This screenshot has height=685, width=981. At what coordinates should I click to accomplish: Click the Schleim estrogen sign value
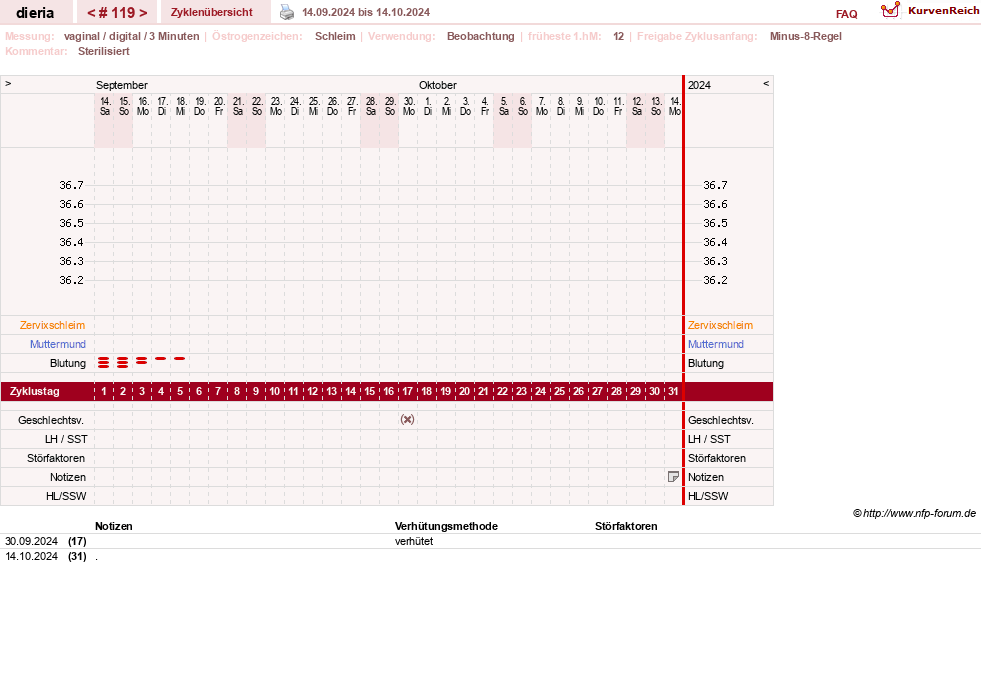335,36
